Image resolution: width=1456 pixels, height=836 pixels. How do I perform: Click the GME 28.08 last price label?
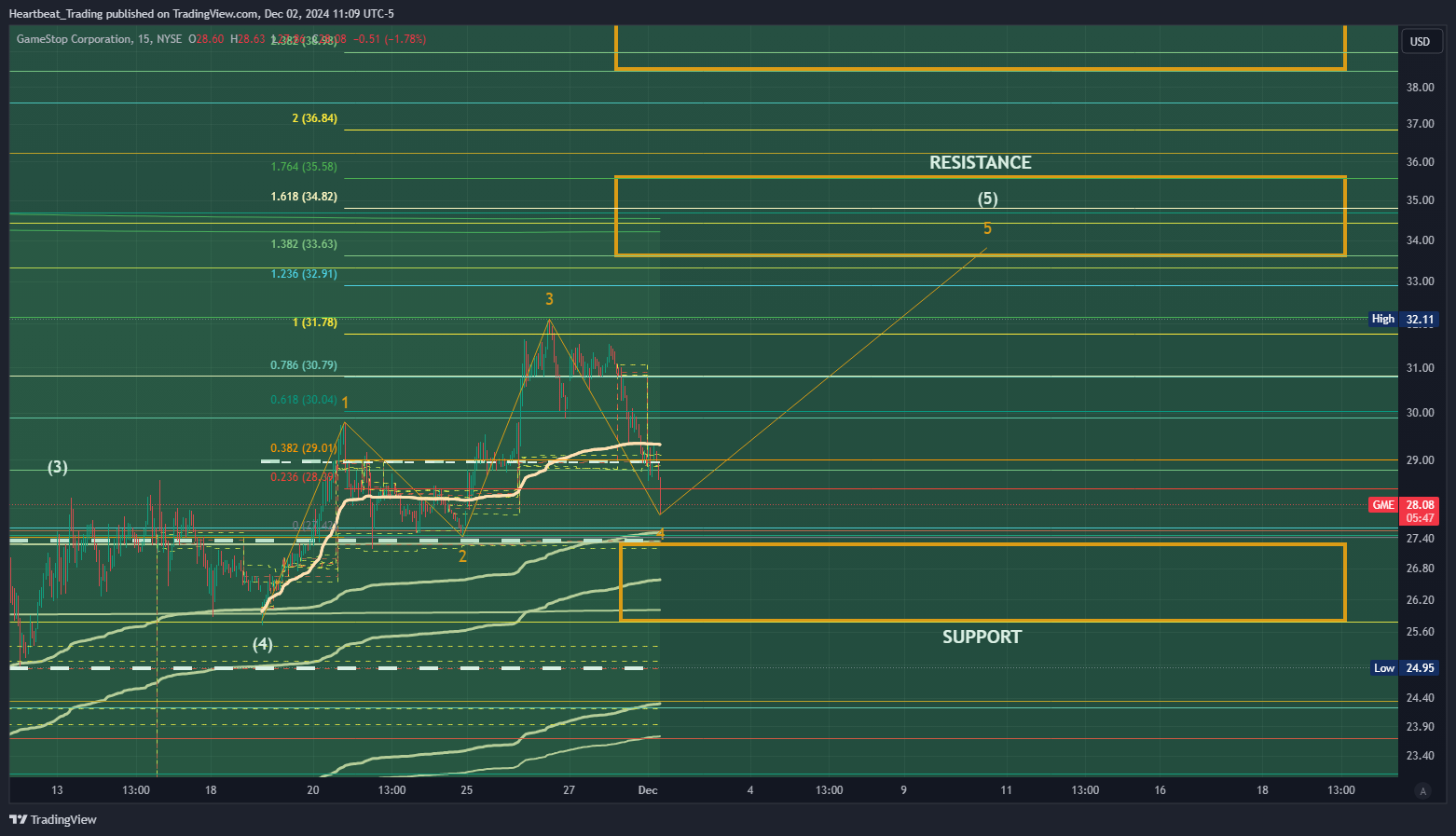(x=1404, y=511)
